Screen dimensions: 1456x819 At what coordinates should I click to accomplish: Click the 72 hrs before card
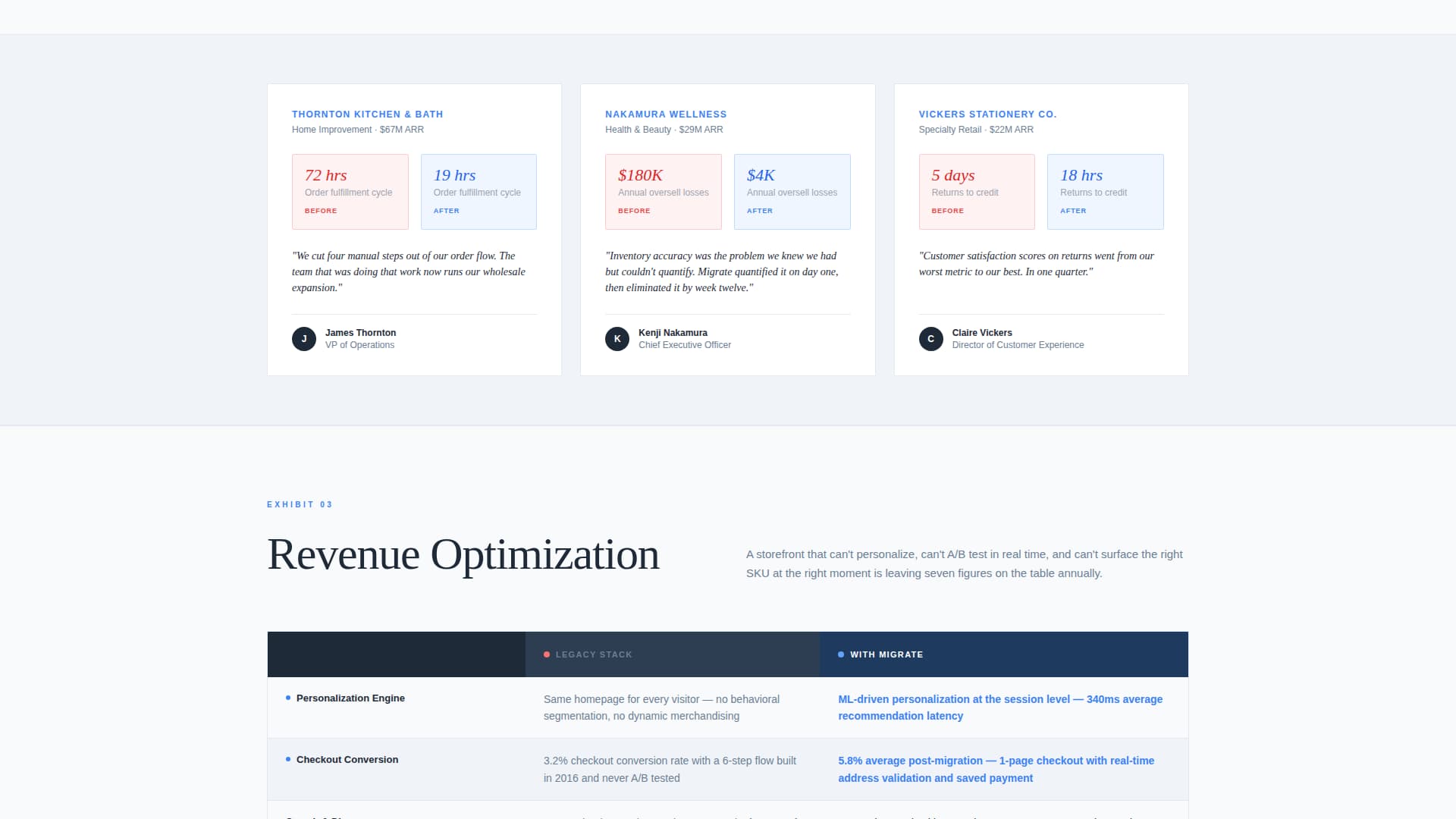(350, 192)
